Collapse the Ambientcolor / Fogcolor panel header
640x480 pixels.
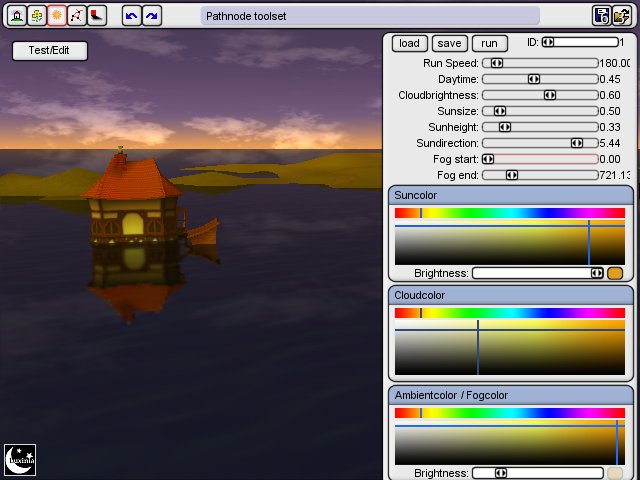click(510, 396)
